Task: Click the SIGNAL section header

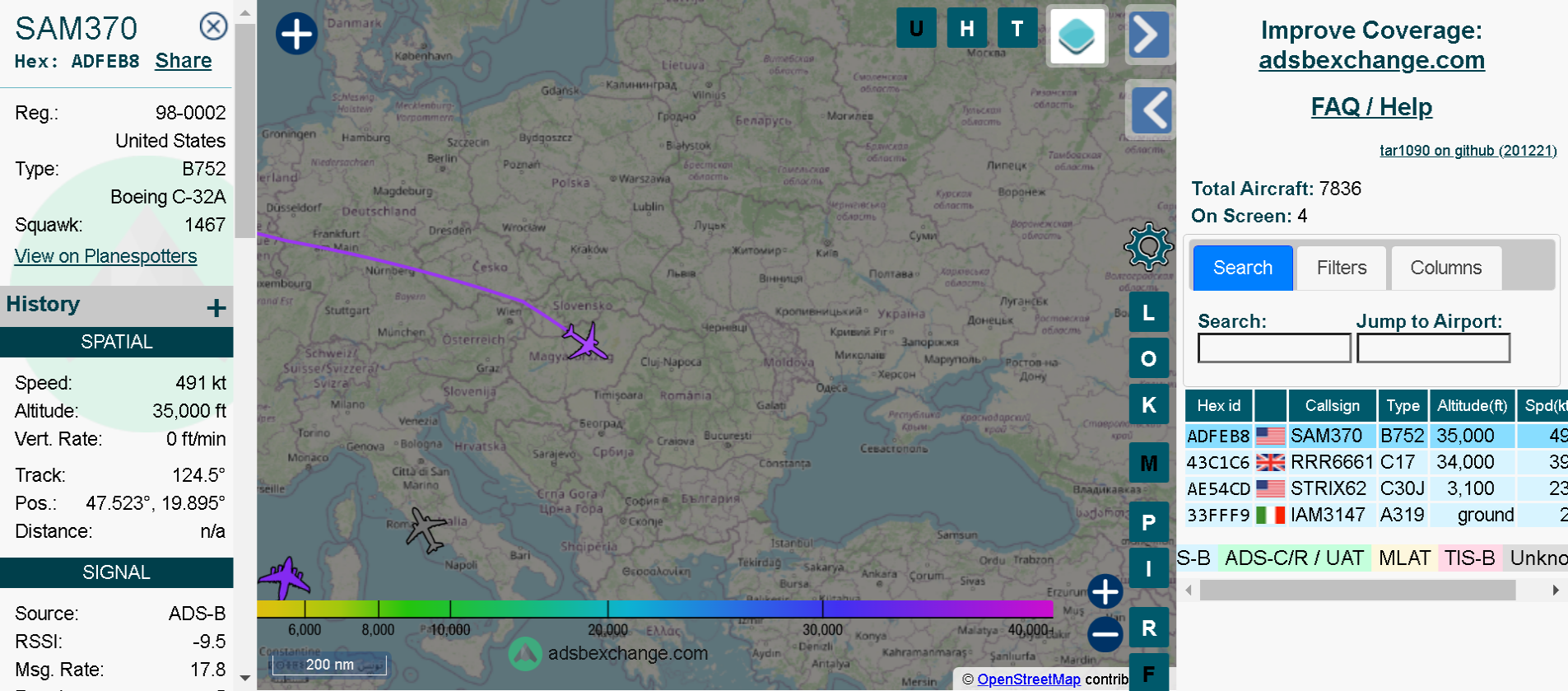Action: point(116,572)
